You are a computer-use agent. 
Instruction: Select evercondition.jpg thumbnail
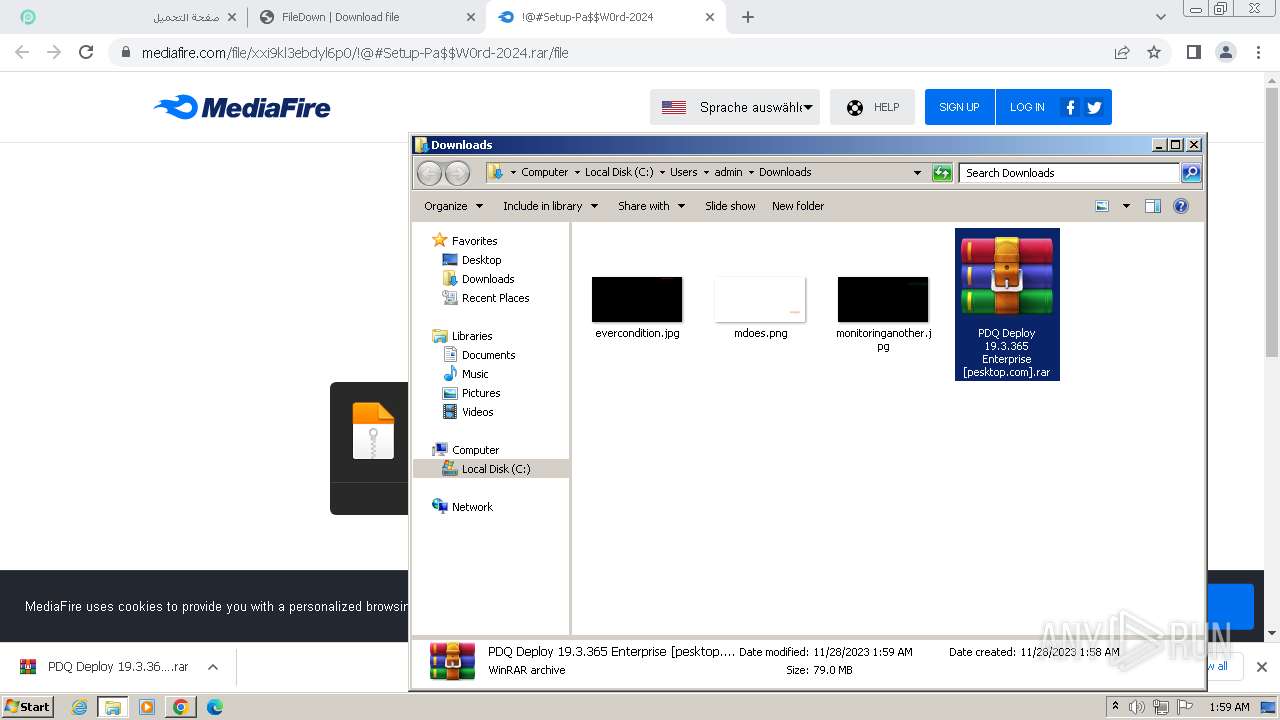tap(637, 300)
